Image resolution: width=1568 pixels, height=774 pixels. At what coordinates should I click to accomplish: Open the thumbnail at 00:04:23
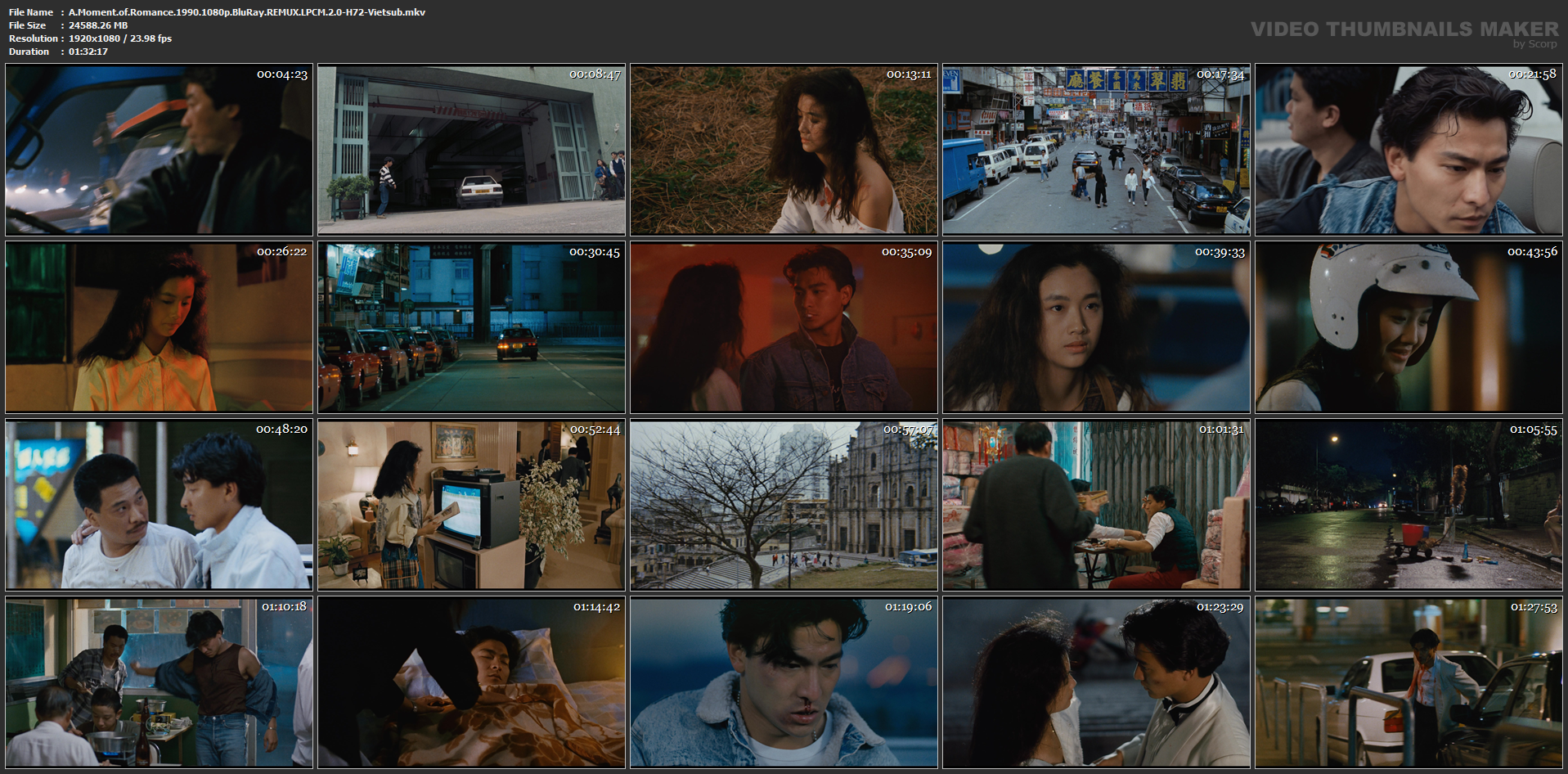coord(159,151)
